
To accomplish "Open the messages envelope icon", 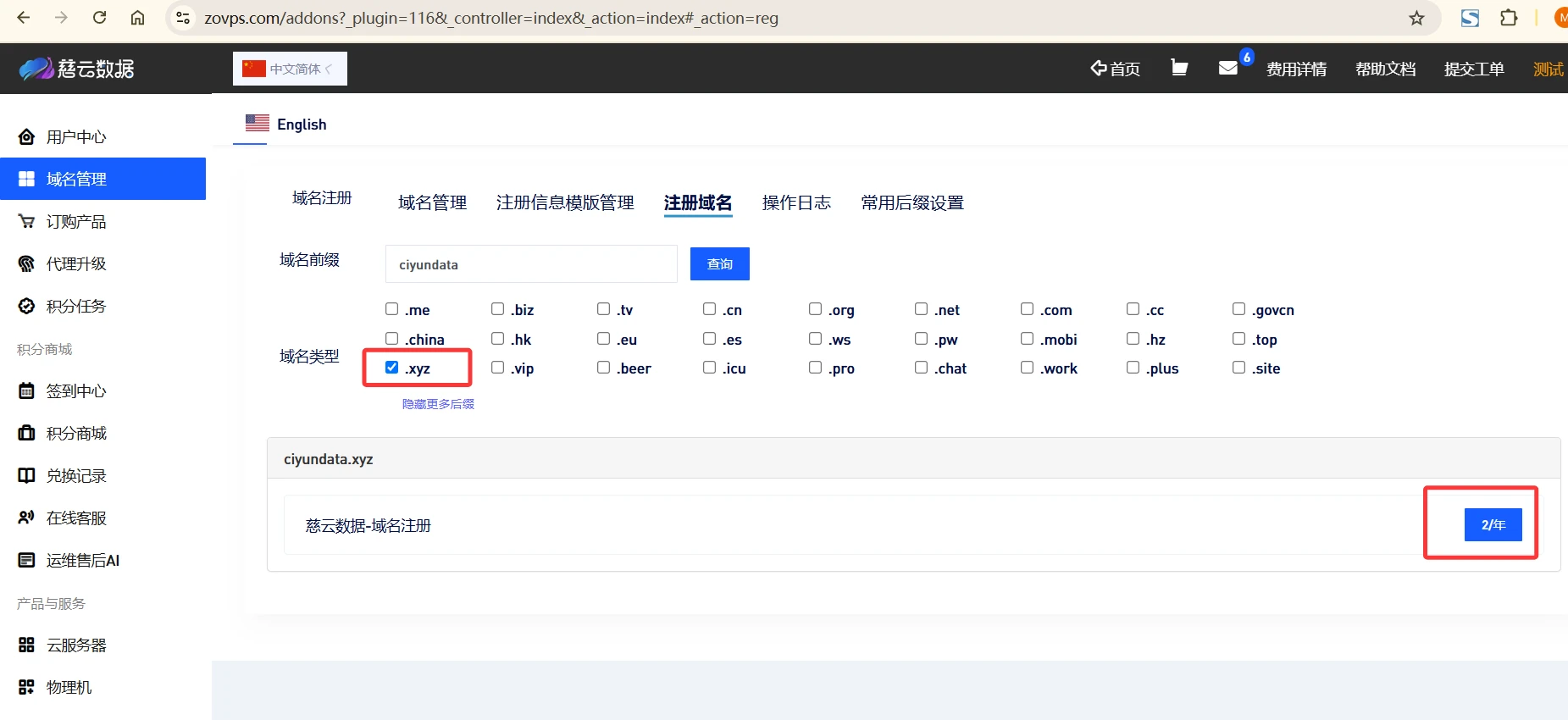I will click(x=1227, y=68).
